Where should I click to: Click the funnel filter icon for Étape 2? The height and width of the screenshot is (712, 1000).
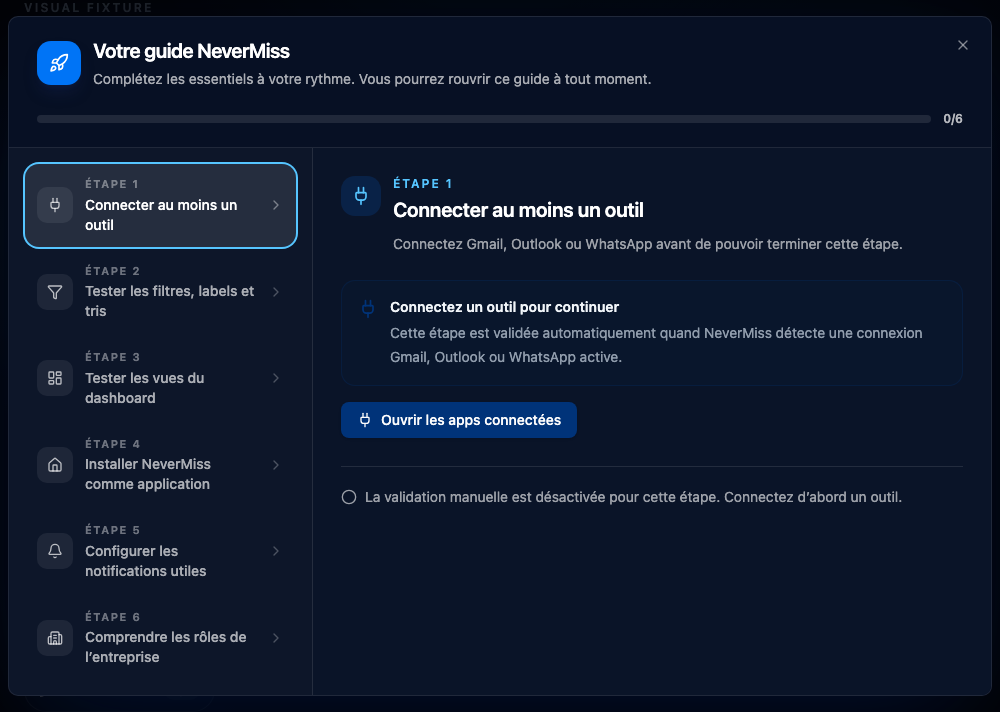(55, 292)
